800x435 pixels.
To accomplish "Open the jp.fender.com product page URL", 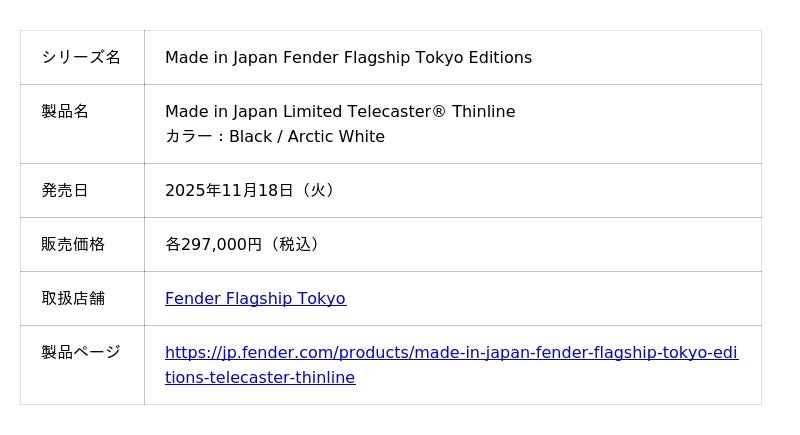I will [451, 352].
